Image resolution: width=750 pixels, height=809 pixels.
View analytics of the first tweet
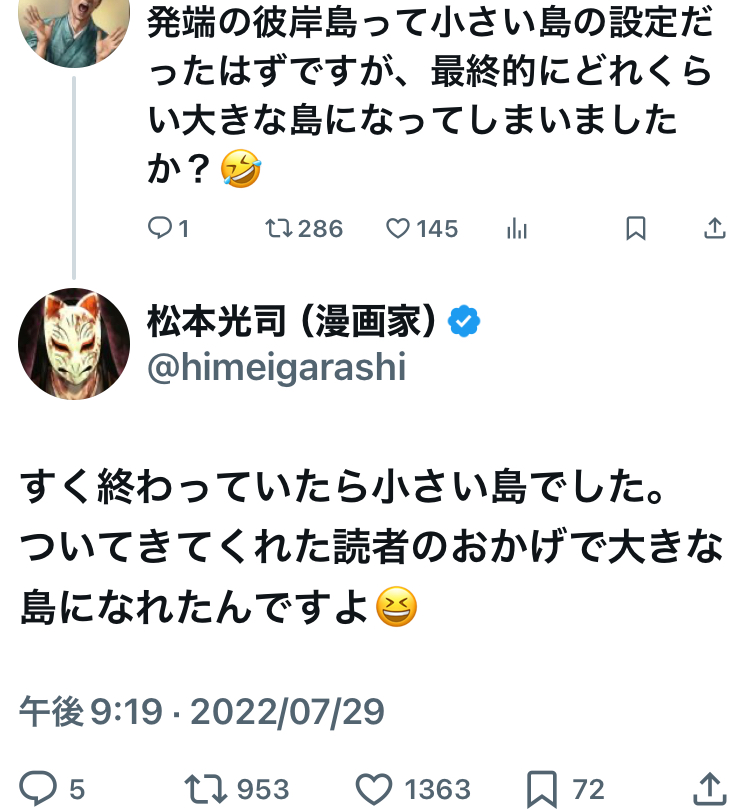(x=517, y=229)
